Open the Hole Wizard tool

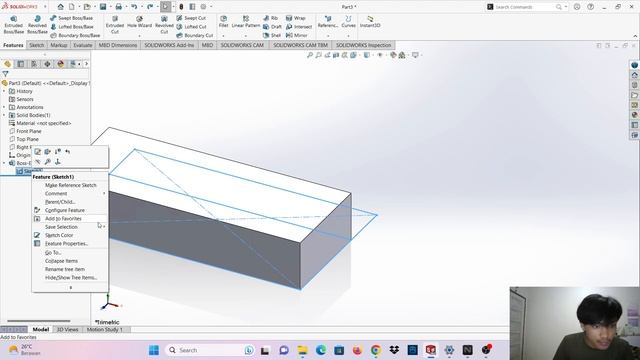[139, 22]
